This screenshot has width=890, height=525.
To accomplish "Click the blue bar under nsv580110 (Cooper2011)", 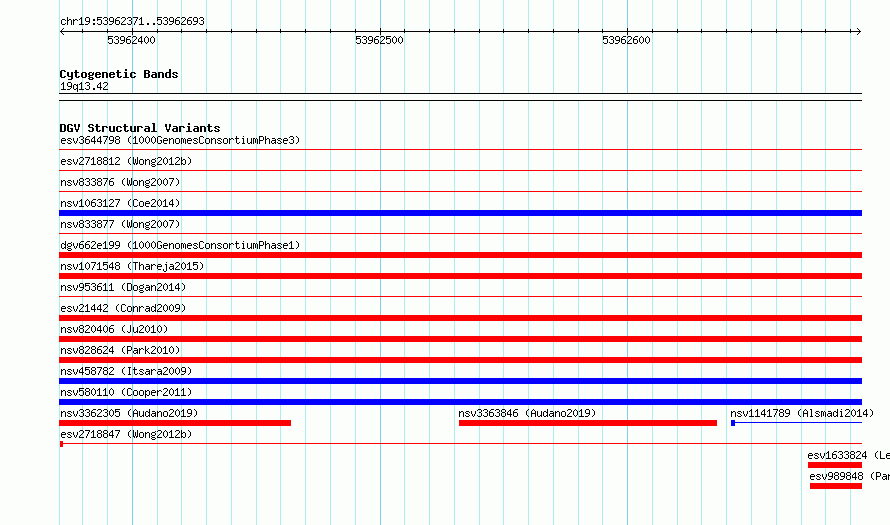I will pyautogui.click(x=460, y=402).
